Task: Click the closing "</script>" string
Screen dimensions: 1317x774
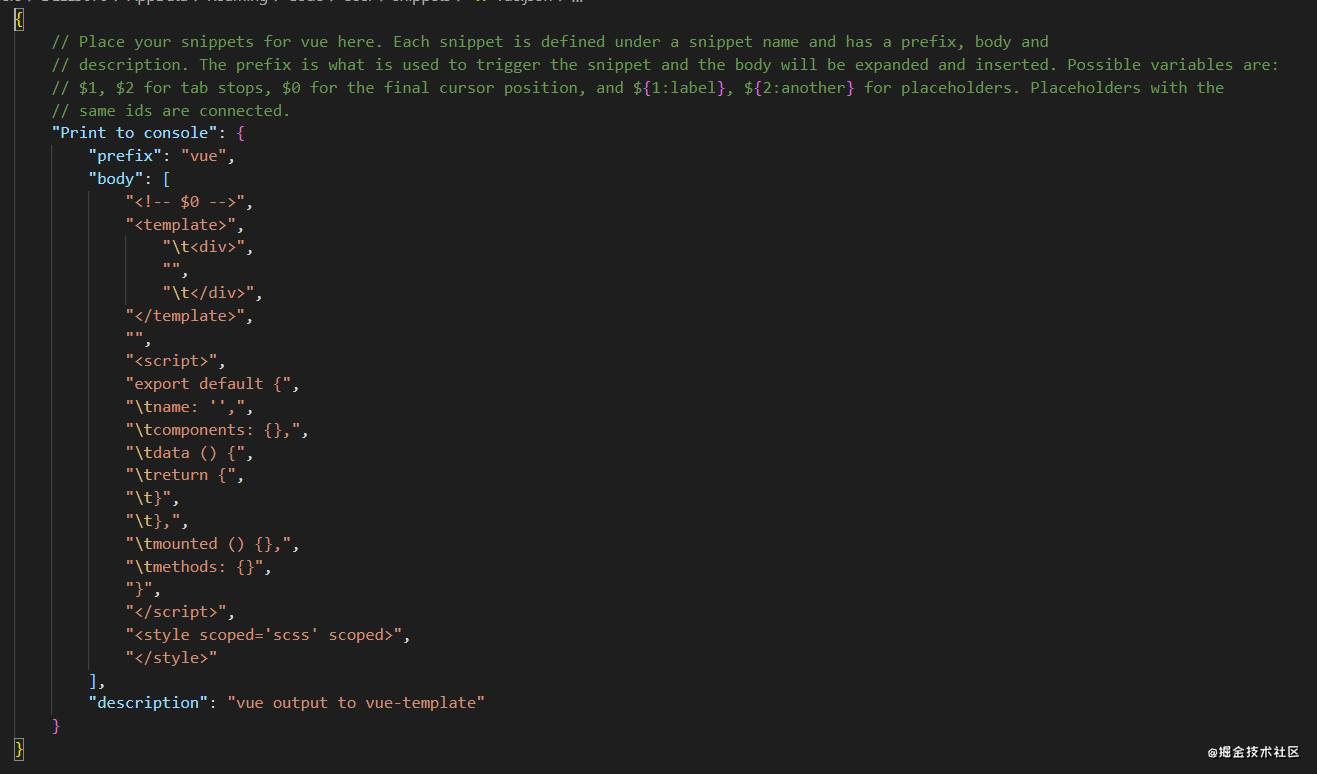Action: [x=180, y=612]
